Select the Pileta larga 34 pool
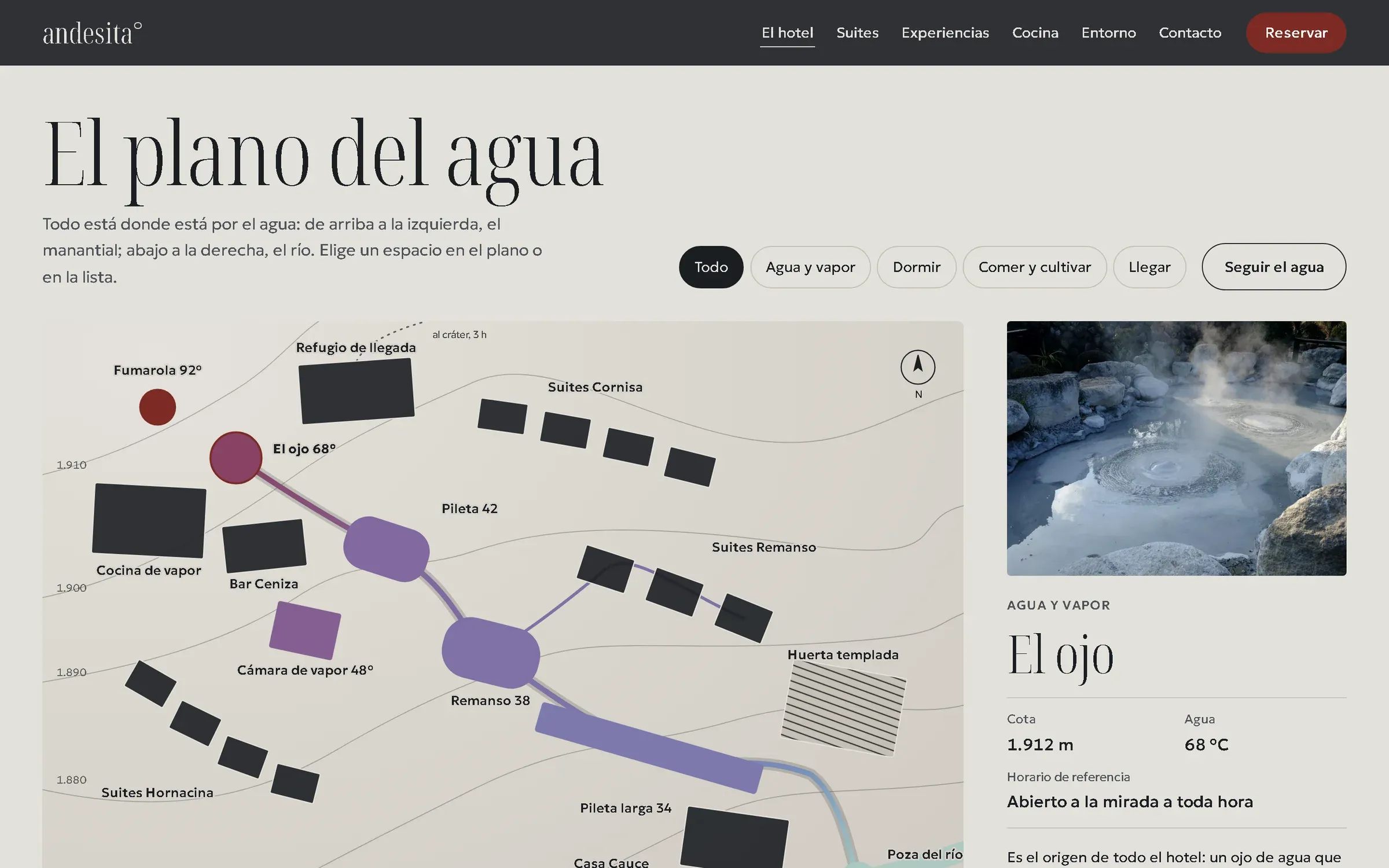This screenshot has height=868, width=1389. [649, 749]
